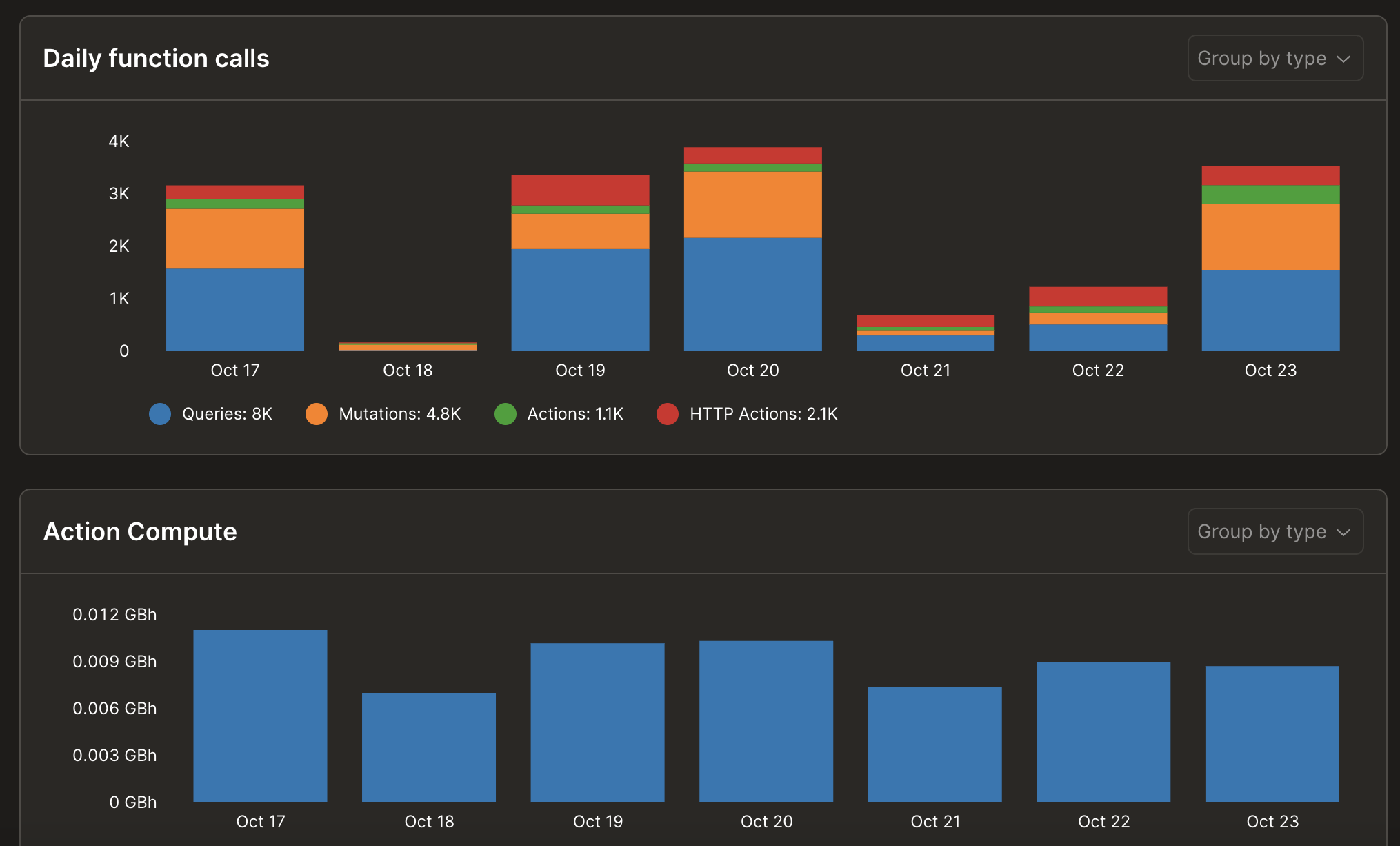The width and height of the screenshot is (1400, 846).
Task: Click Oct 19 red HTTP actions segment
Action: pyautogui.click(x=580, y=190)
